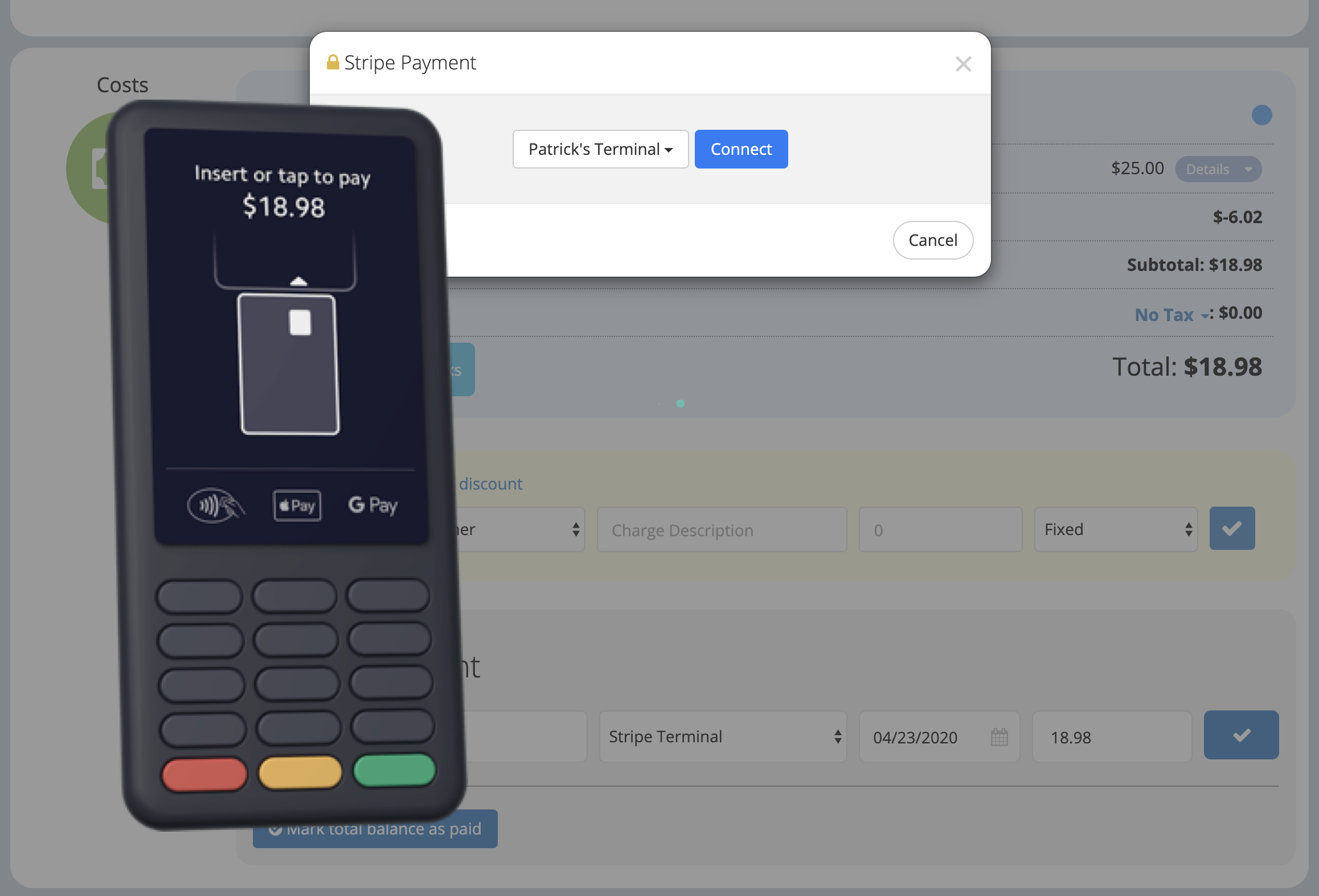Viewport: 1319px width, 896px height.
Task: Click the Apple Pay logo on terminal screen
Action: [x=297, y=505]
